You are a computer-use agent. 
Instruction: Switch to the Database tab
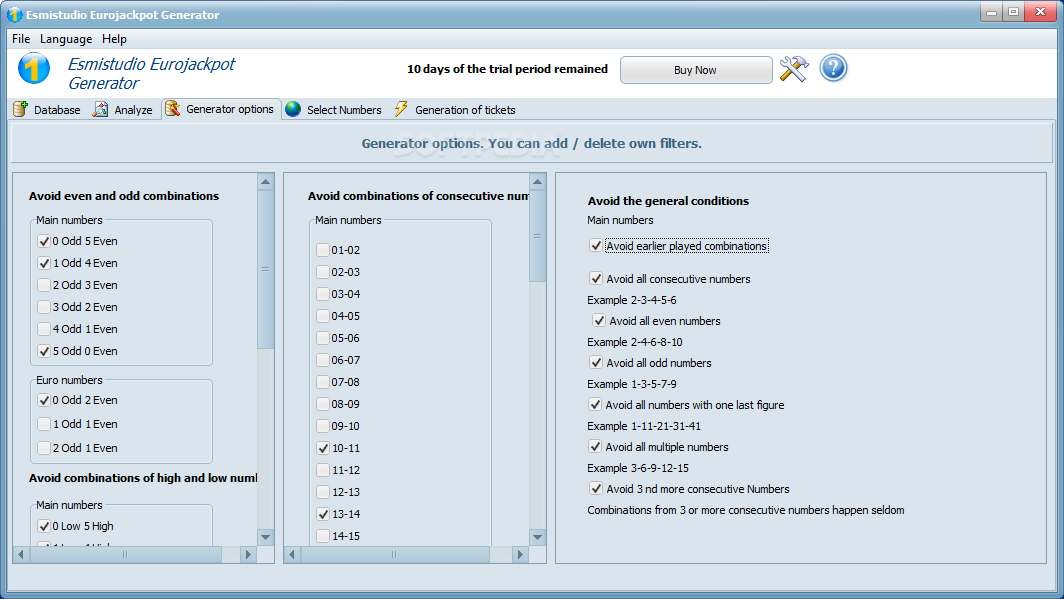(x=48, y=109)
